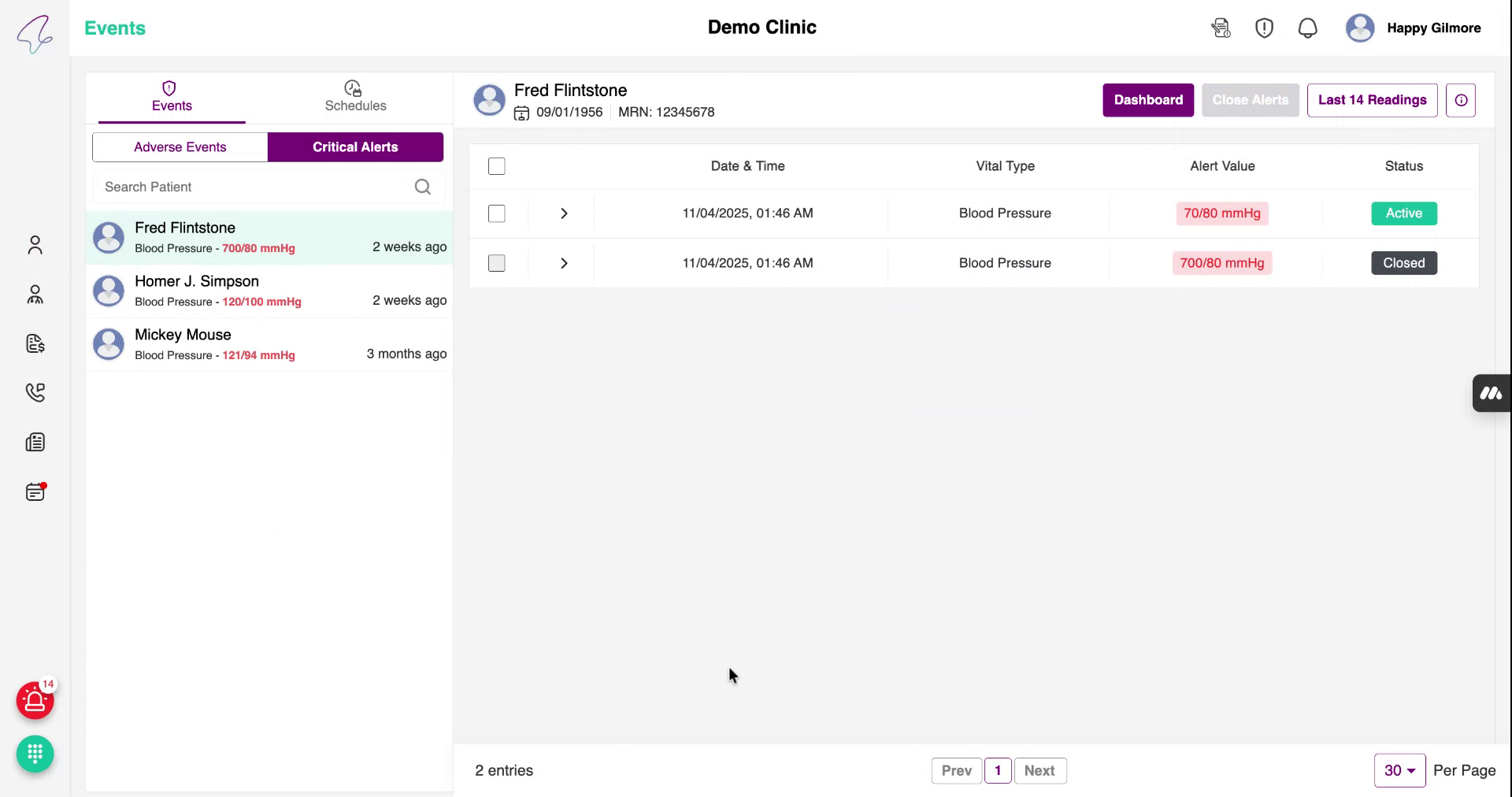Select the care team sidebar icon
Image resolution: width=1512 pixels, height=797 pixels.
[35, 295]
